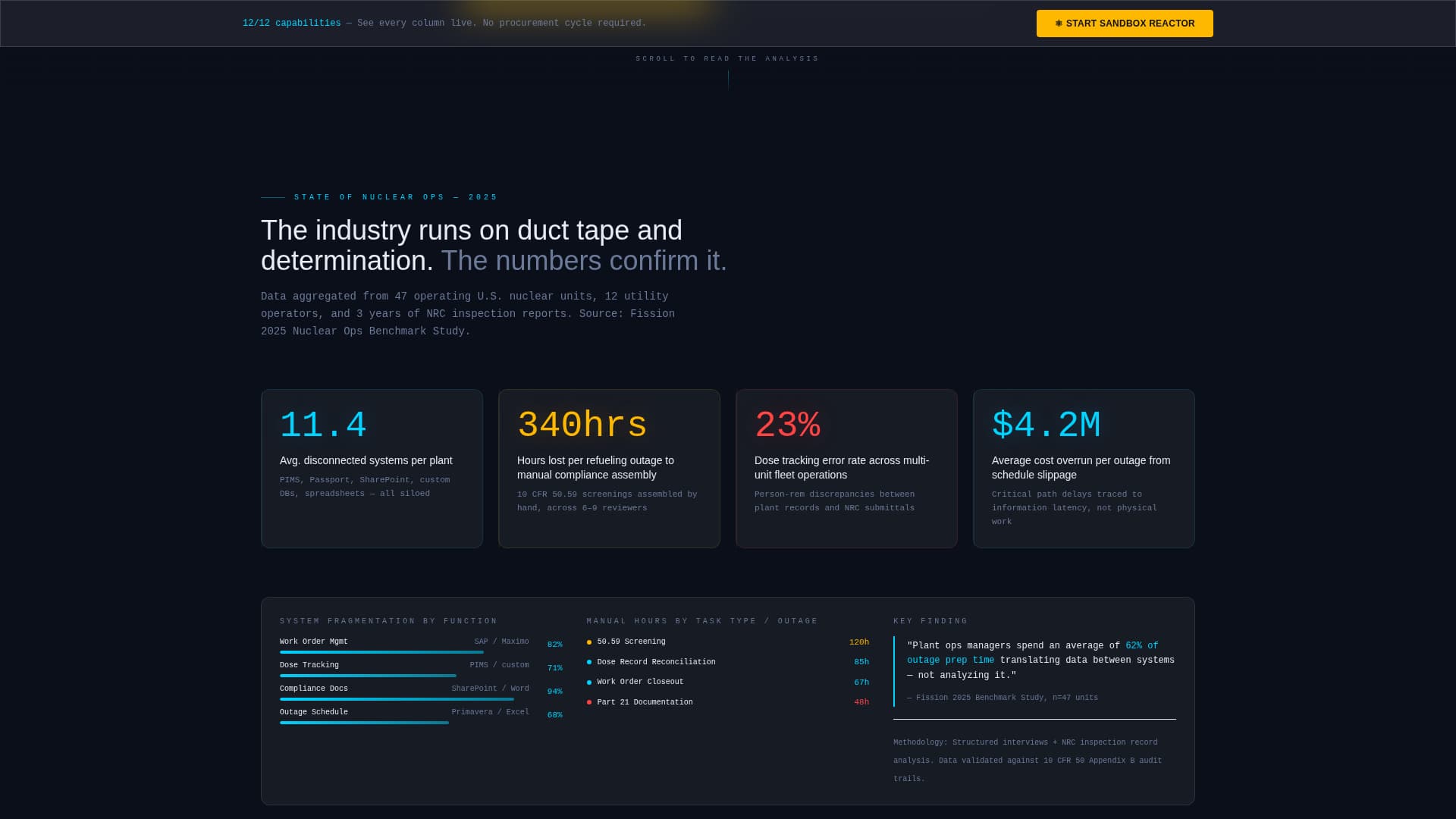The image size is (1456, 819).
Task: Click the 48h value
Action: click(x=861, y=702)
